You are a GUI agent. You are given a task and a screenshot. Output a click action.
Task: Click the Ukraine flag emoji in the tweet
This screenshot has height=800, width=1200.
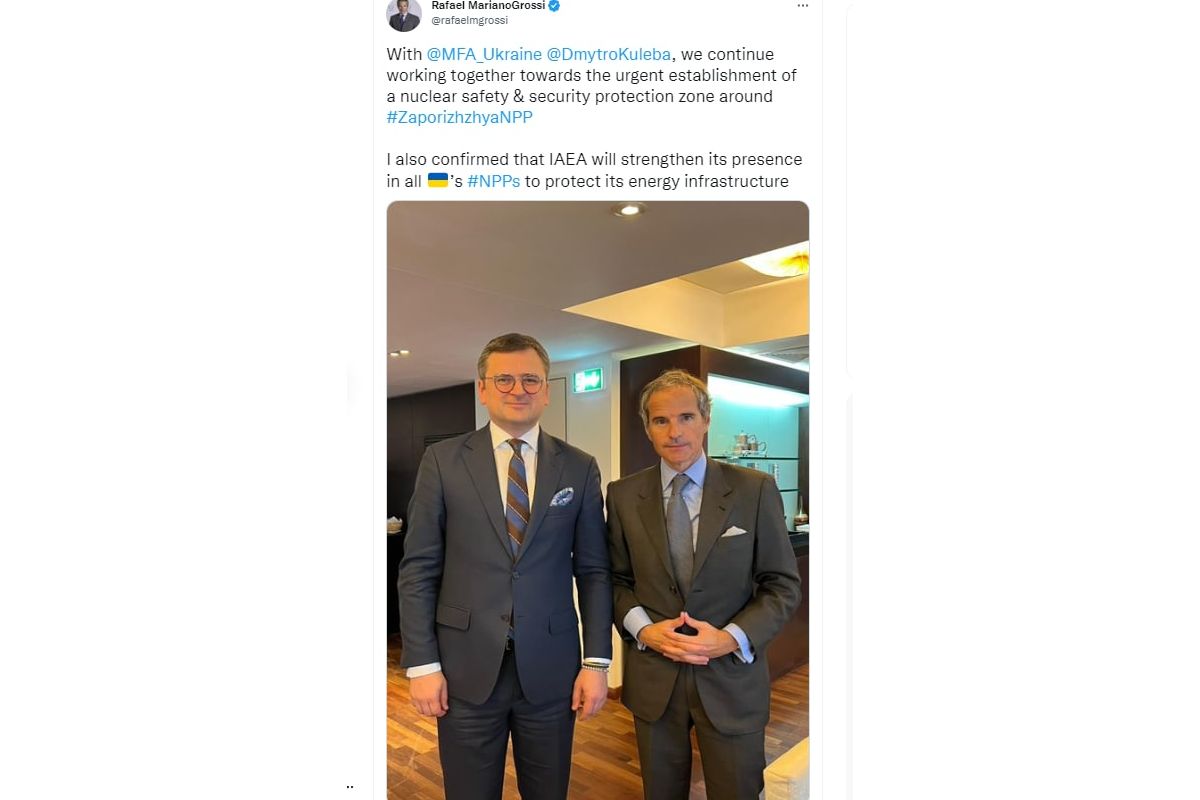437,180
